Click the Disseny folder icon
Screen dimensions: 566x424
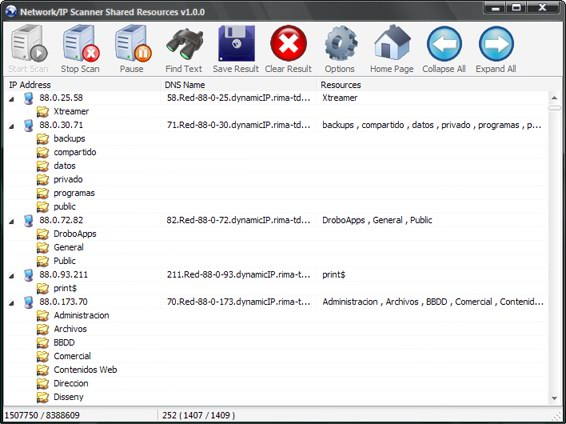pos(43,397)
